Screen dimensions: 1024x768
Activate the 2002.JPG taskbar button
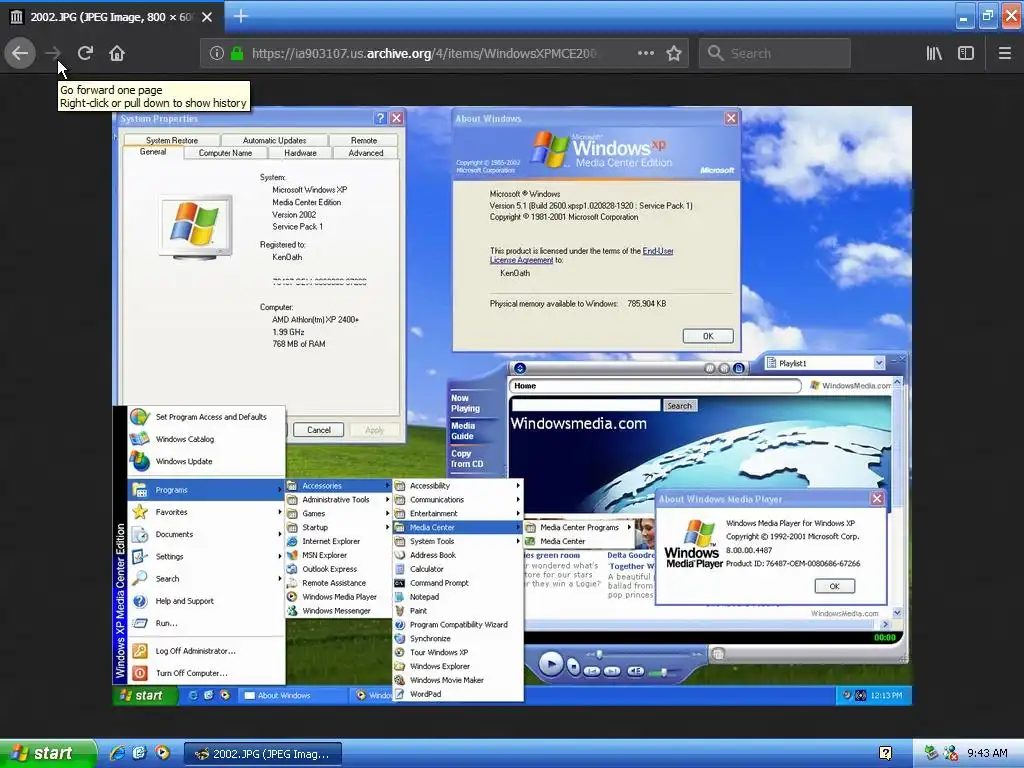click(263, 754)
